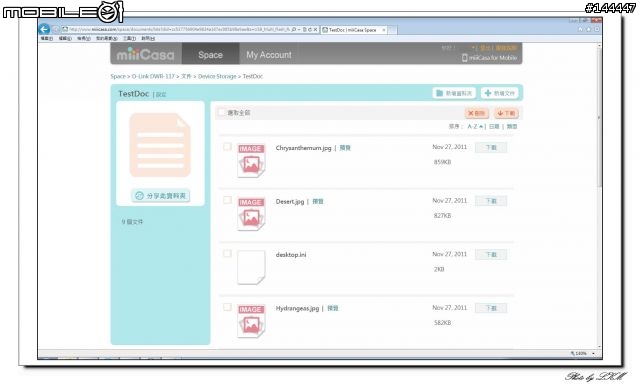Sort files by 類型 type
This screenshot has height=388, width=640.
coord(512,126)
